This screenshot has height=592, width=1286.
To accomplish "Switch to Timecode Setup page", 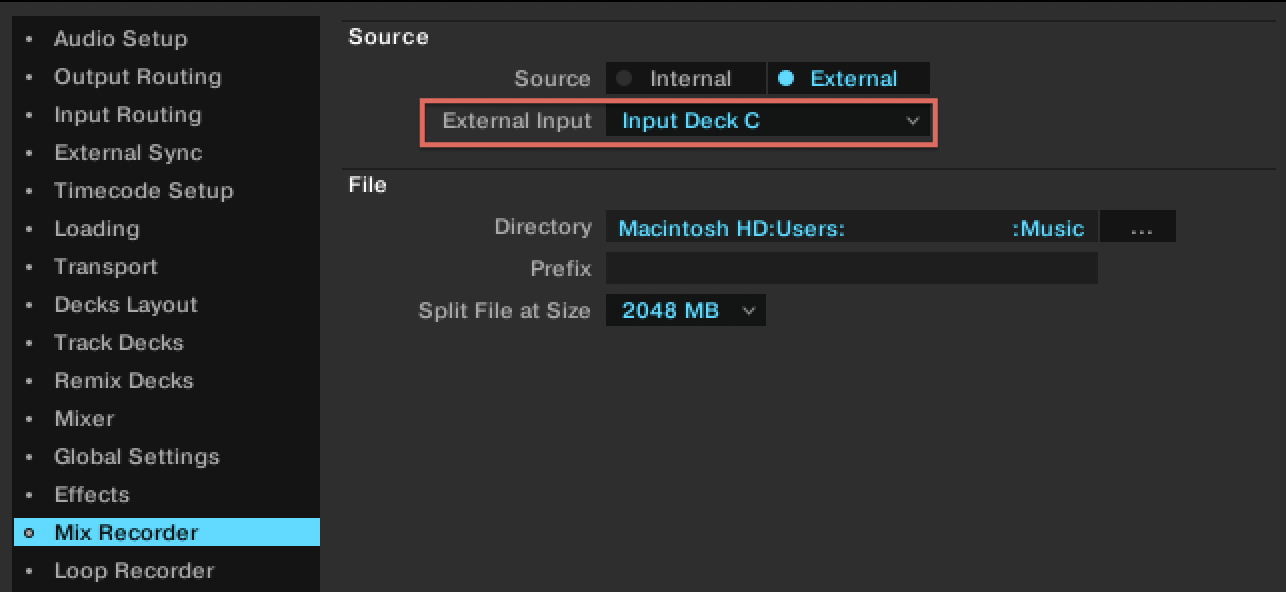I will pyautogui.click(x=143, y=191).
